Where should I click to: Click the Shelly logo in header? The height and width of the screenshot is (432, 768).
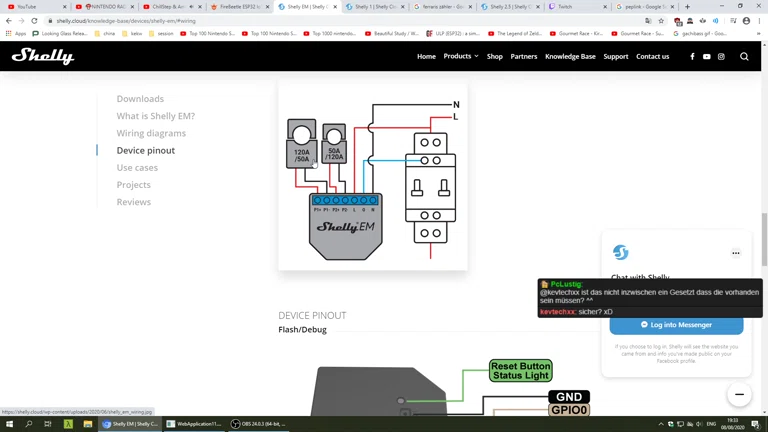click(x=43, y=57)
